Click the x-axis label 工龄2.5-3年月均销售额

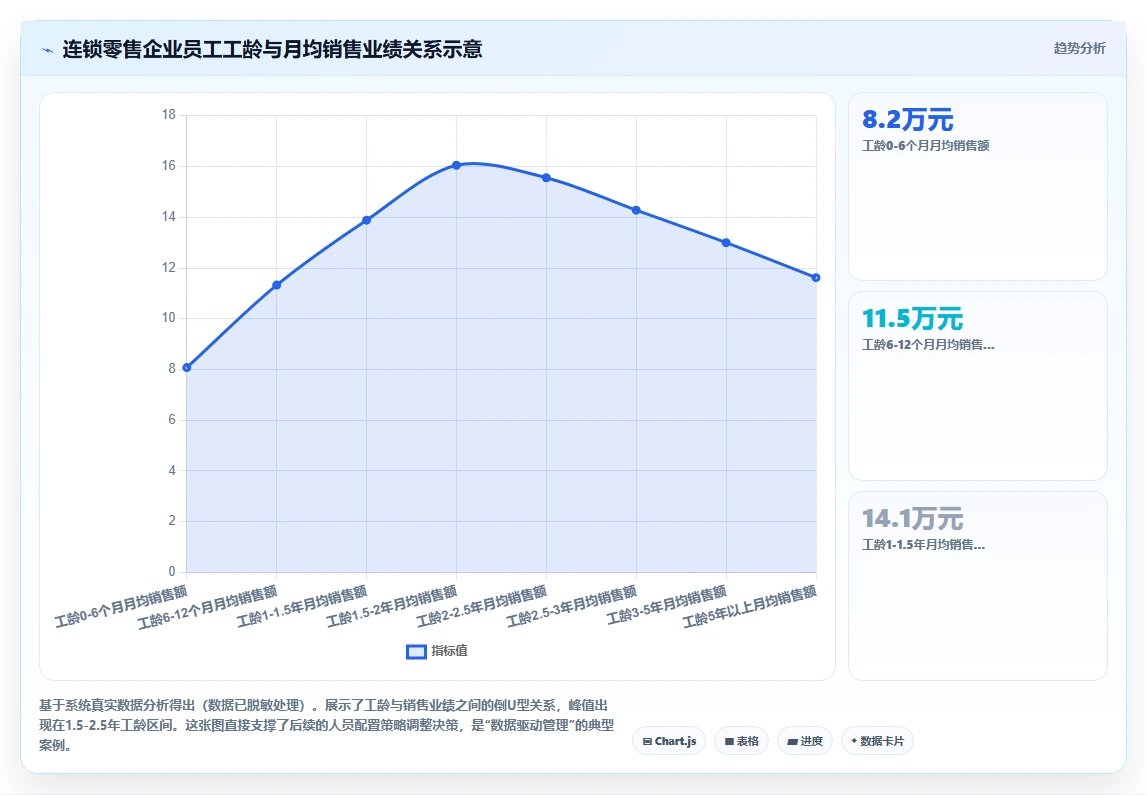(572, 606)
